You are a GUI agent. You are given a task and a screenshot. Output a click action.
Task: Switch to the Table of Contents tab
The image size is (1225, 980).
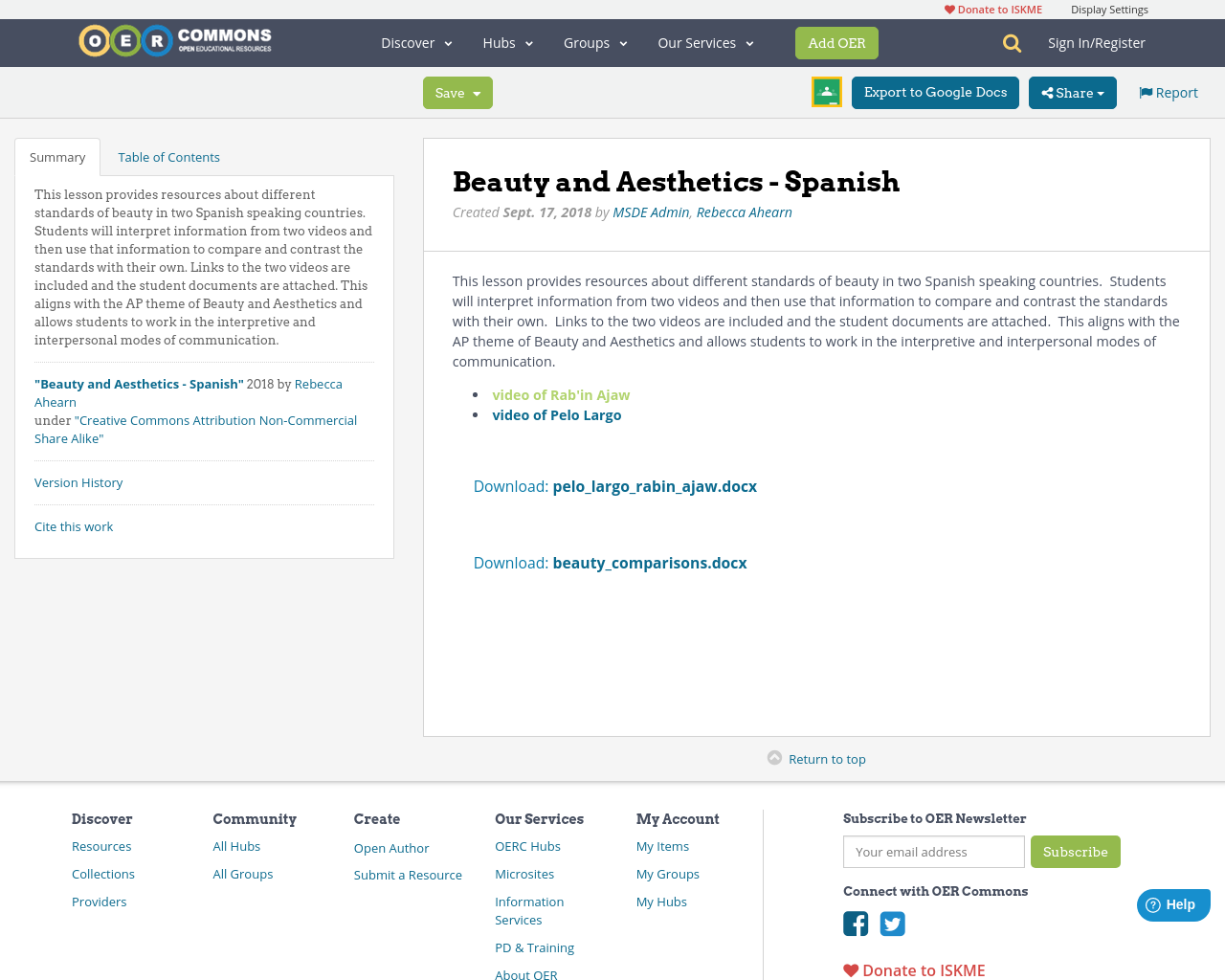[x=168, y=155]
